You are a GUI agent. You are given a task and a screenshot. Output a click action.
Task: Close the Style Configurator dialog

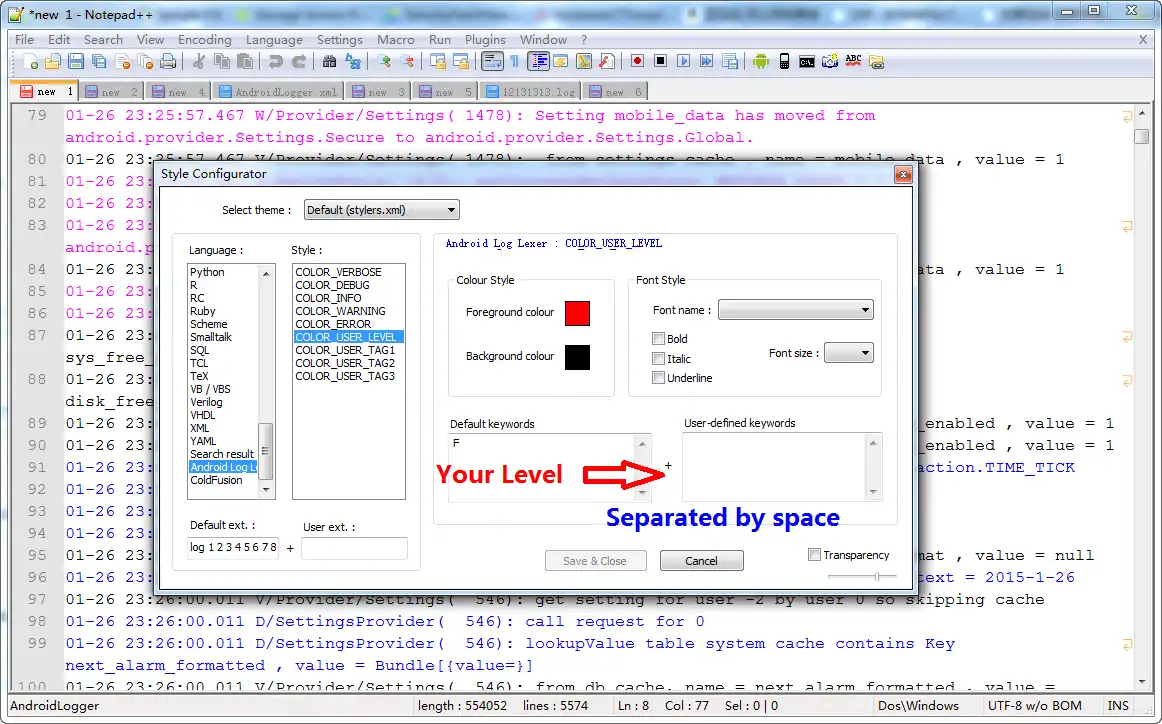(x=903, y=174)
